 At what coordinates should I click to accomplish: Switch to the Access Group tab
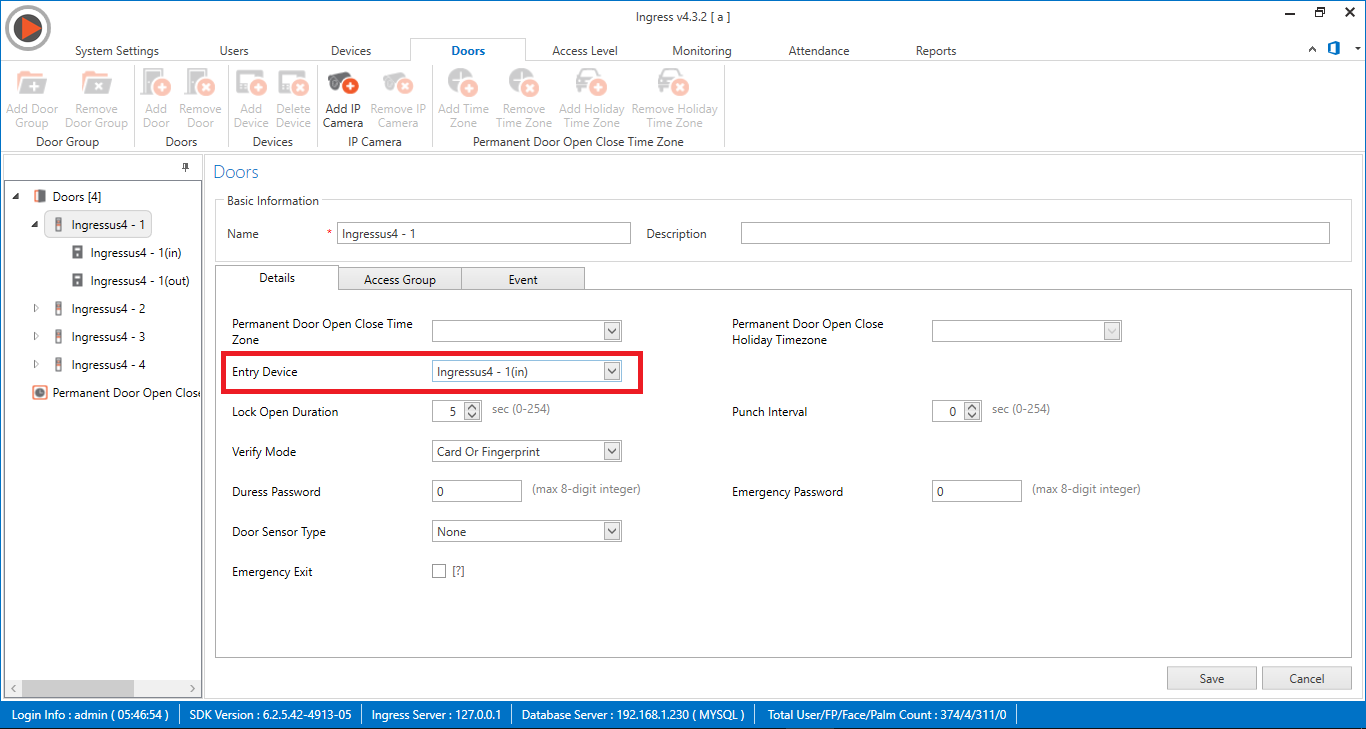(400, 280)
